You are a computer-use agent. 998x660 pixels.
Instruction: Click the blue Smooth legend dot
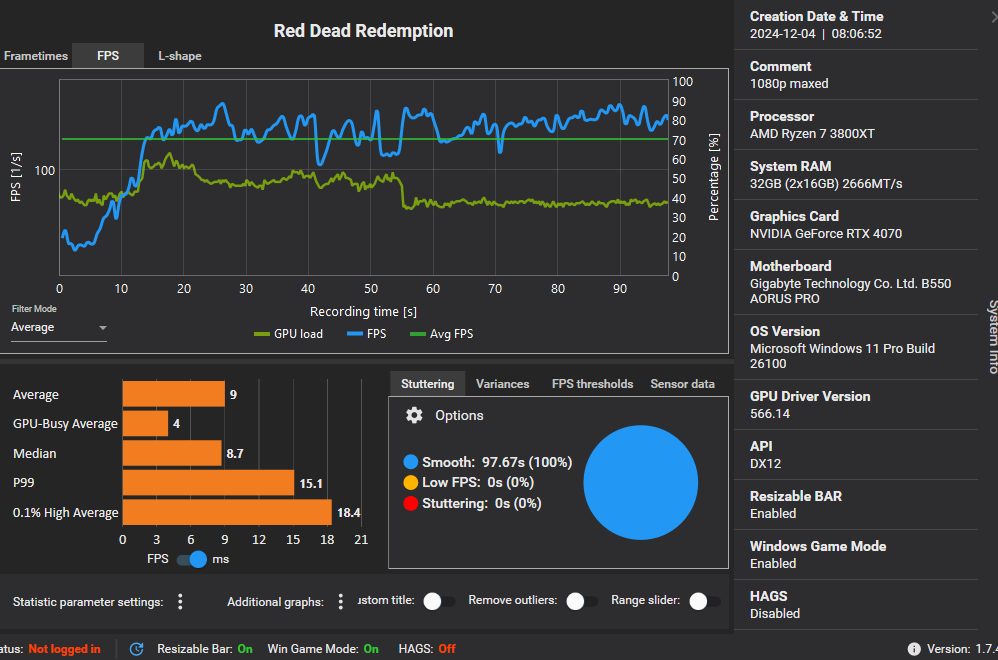coord(411,462)
